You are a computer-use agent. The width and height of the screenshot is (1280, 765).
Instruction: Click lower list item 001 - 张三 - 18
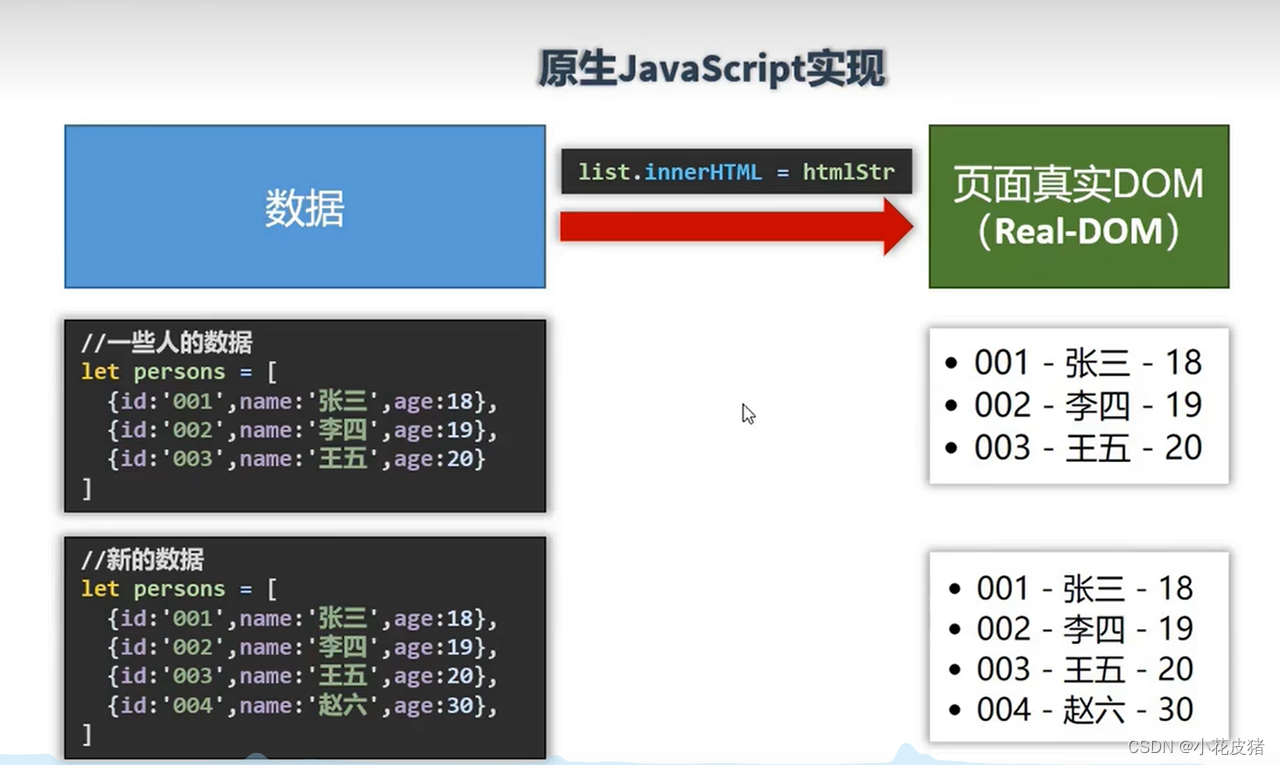pos(1070,588)
